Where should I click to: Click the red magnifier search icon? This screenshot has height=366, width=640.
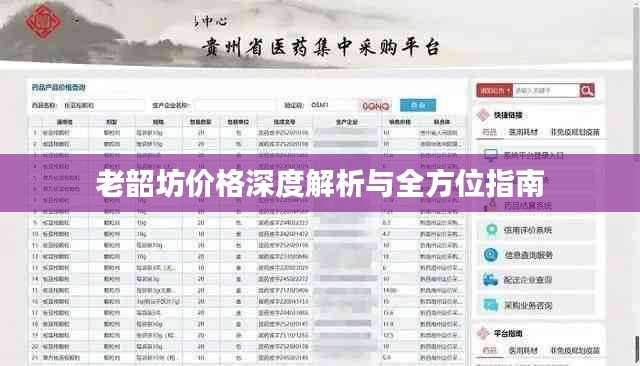tap(587, 91)
